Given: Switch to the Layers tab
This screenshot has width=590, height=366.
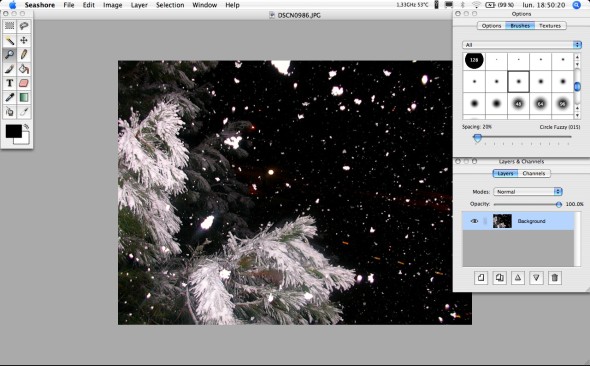Looking at the screenshot, I should (x=505, y=173).
